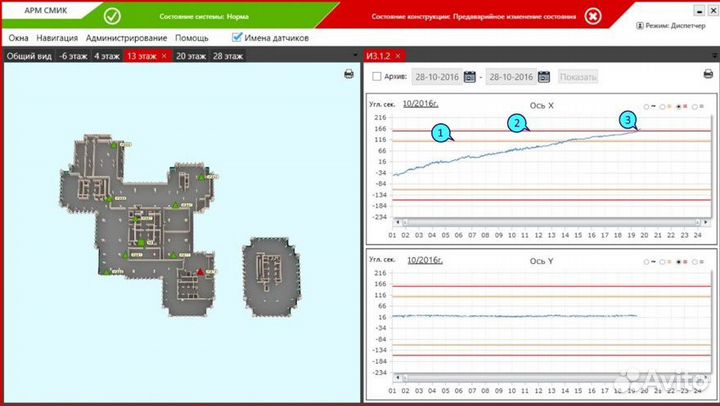Open the Администрирование menu
The image size is (720, 406).
[127, 37]
